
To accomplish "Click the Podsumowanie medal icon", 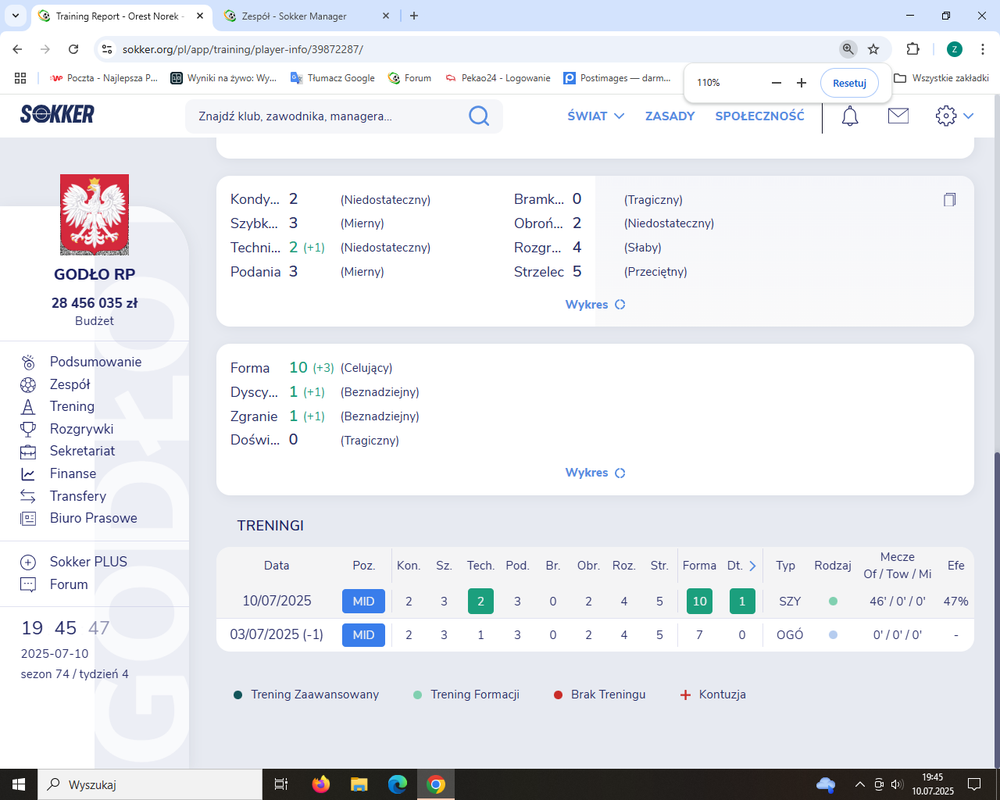I will point(28,362).
